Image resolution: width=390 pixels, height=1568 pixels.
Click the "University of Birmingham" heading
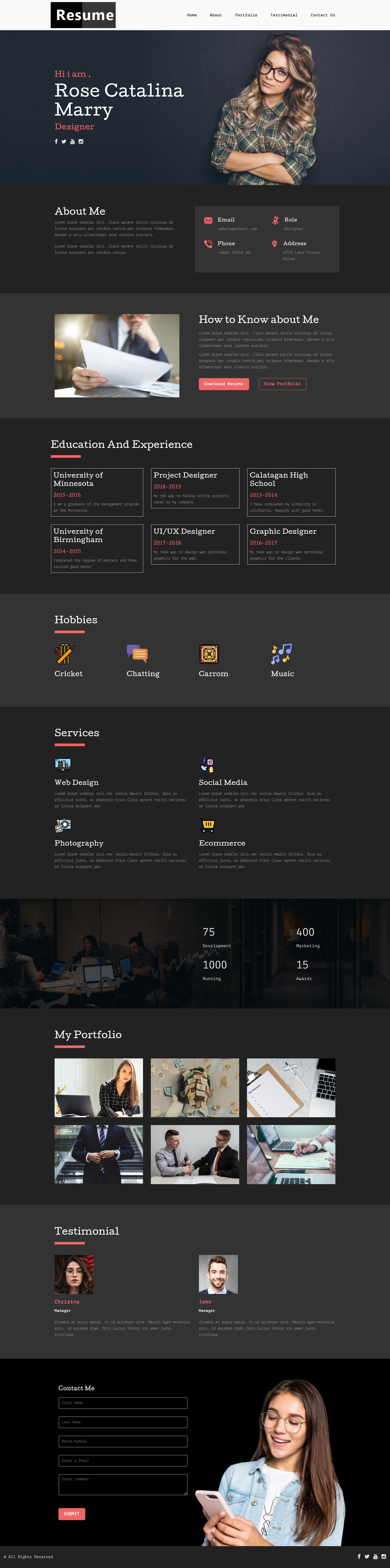(x=78, y=536)
